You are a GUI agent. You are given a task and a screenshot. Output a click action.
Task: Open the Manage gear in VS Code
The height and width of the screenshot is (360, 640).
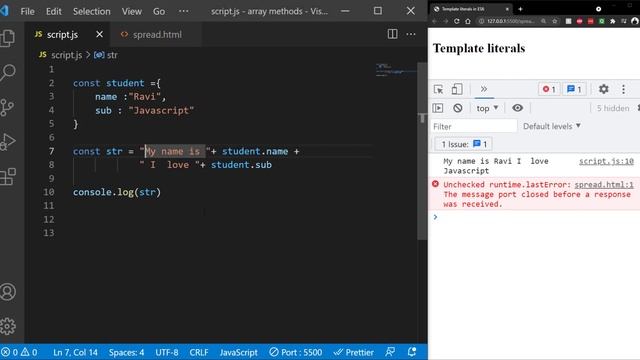[x=8, y=326]
